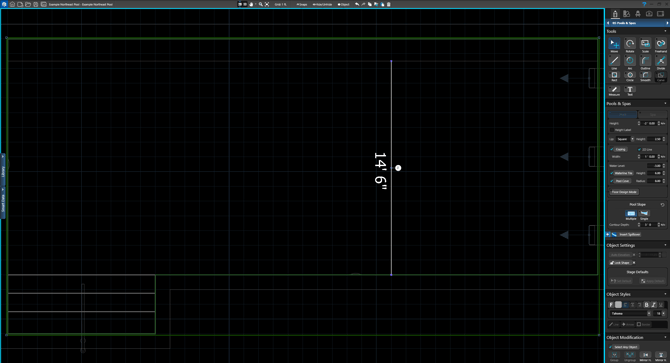Go to previous stage using left arrow
The width and height of the screenshot is (670, 363).
click(608, 23)
